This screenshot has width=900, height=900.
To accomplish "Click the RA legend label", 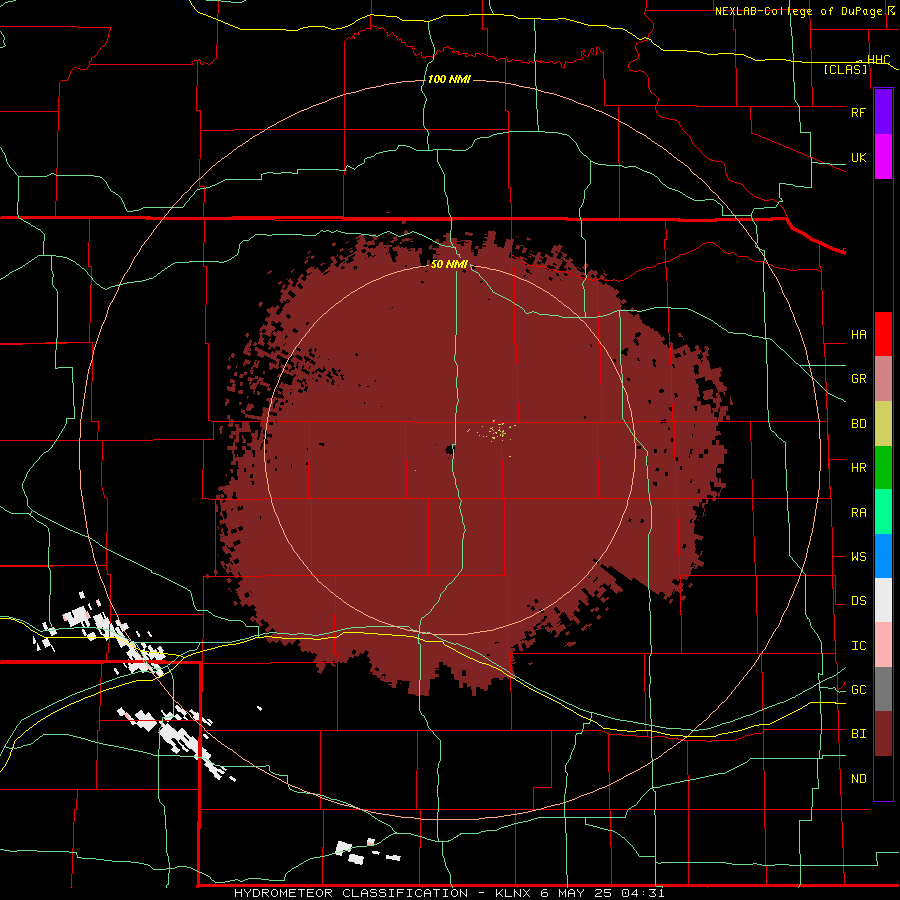I will (858, 513).
